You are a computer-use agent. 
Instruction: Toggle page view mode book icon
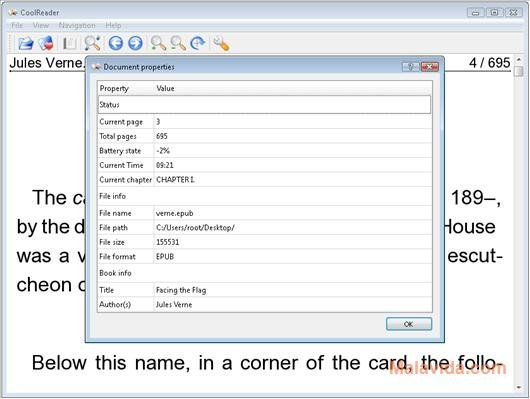(69, 44)
